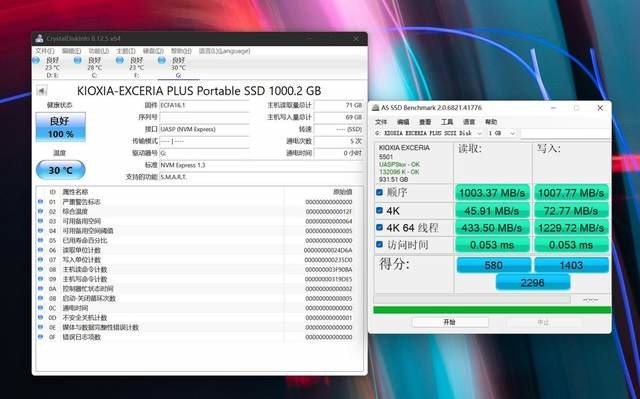Click the green benchmark progress bar

492,310
